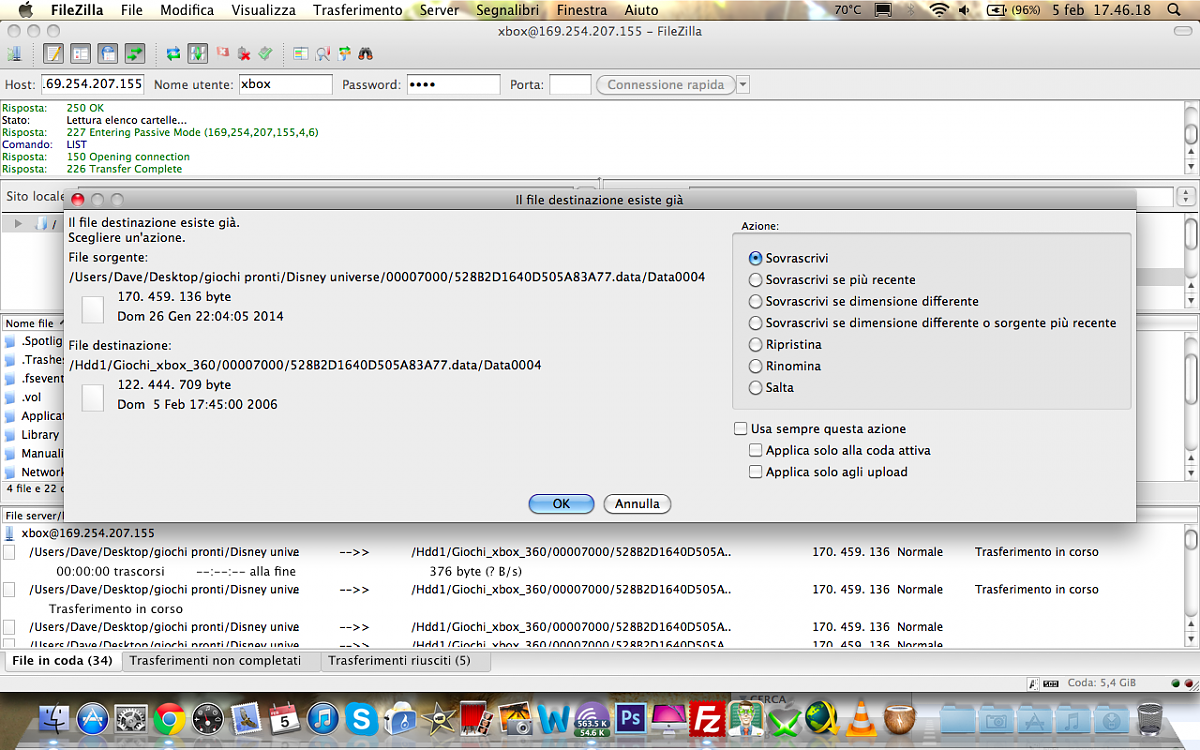Image resolution: width=1200 pixels, height=750 pixels.
Task: Select "Sovrascrivi se più recente" option
Action: coord(756,280)
